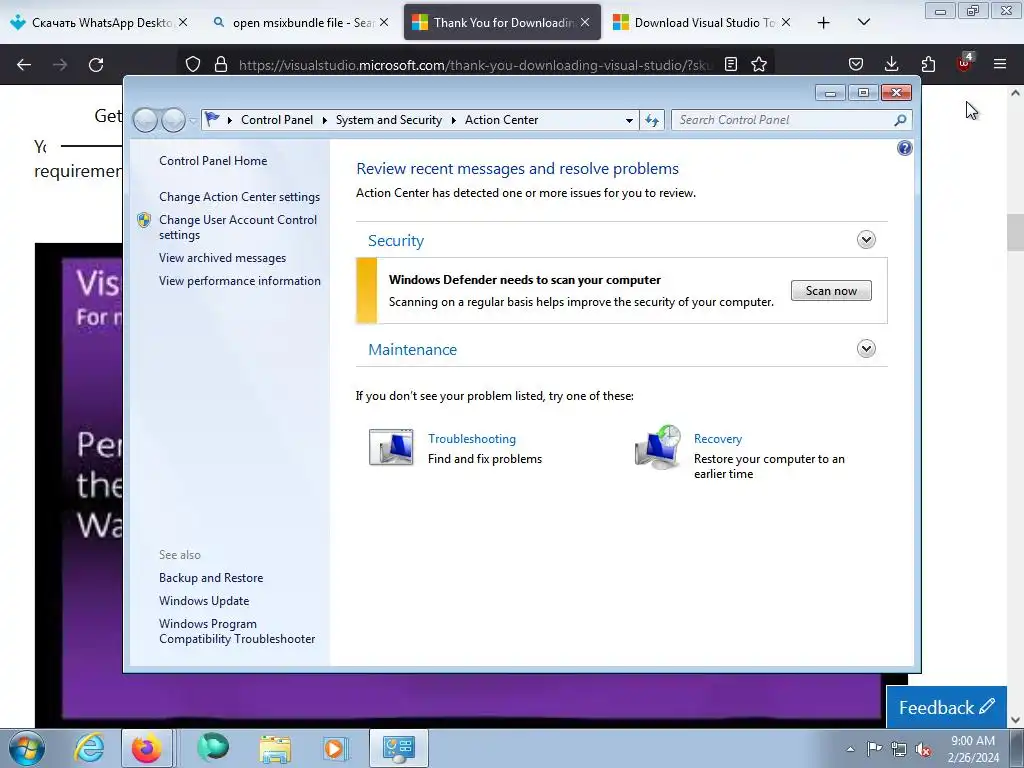1024x768 pixels.
Task: Open the Firefox downloads panel
Action: 891,65
